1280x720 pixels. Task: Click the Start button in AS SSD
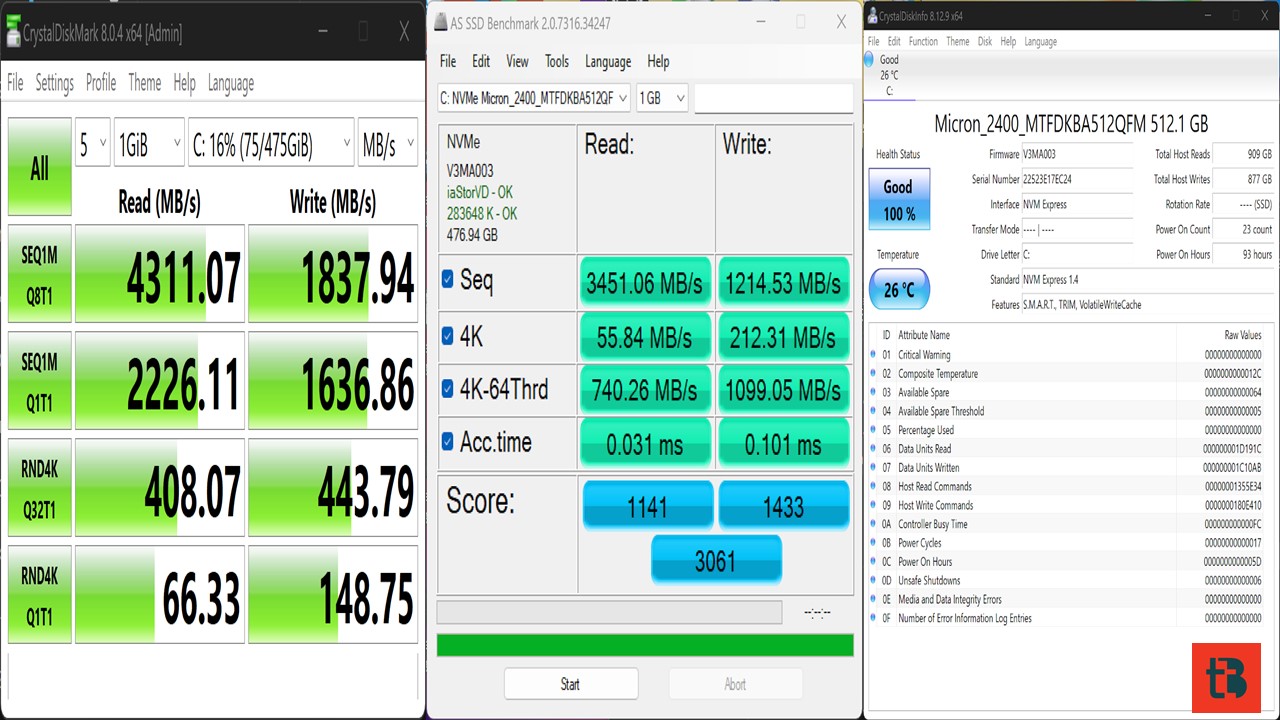pyautogui.click(x=570, y=684)
